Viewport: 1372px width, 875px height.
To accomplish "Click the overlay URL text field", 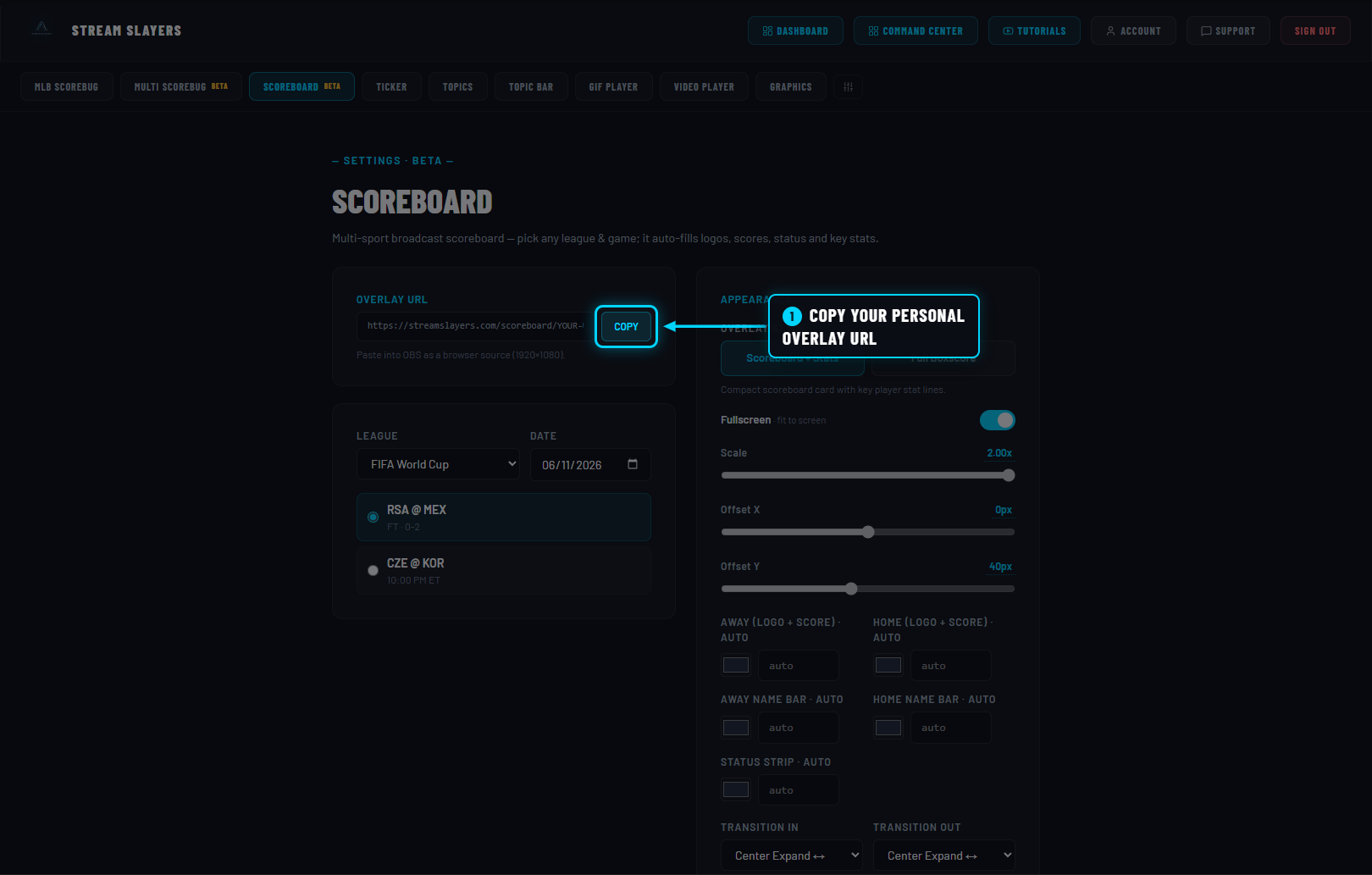I will coord(474,326).
